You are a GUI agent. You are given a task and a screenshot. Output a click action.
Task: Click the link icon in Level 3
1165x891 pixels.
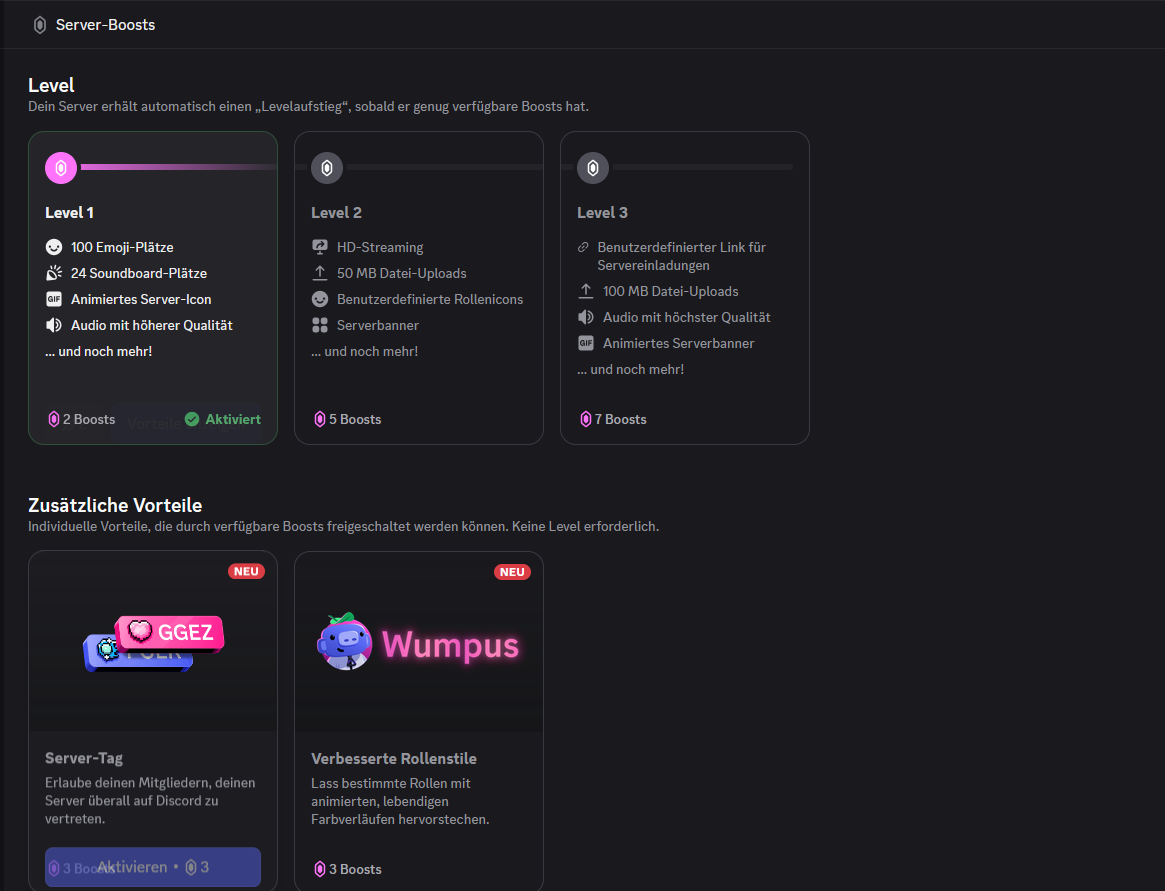click(584, 247)
